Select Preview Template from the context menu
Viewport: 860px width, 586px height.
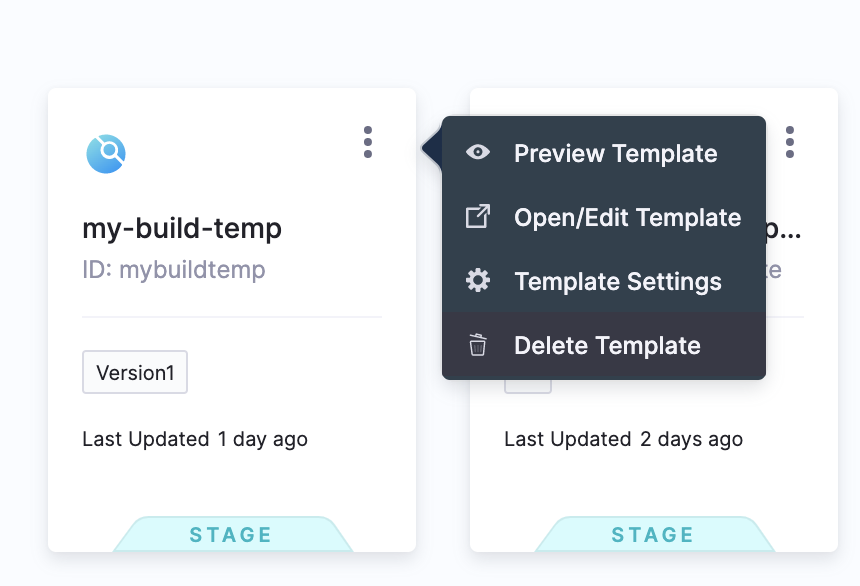pos(615,154)
